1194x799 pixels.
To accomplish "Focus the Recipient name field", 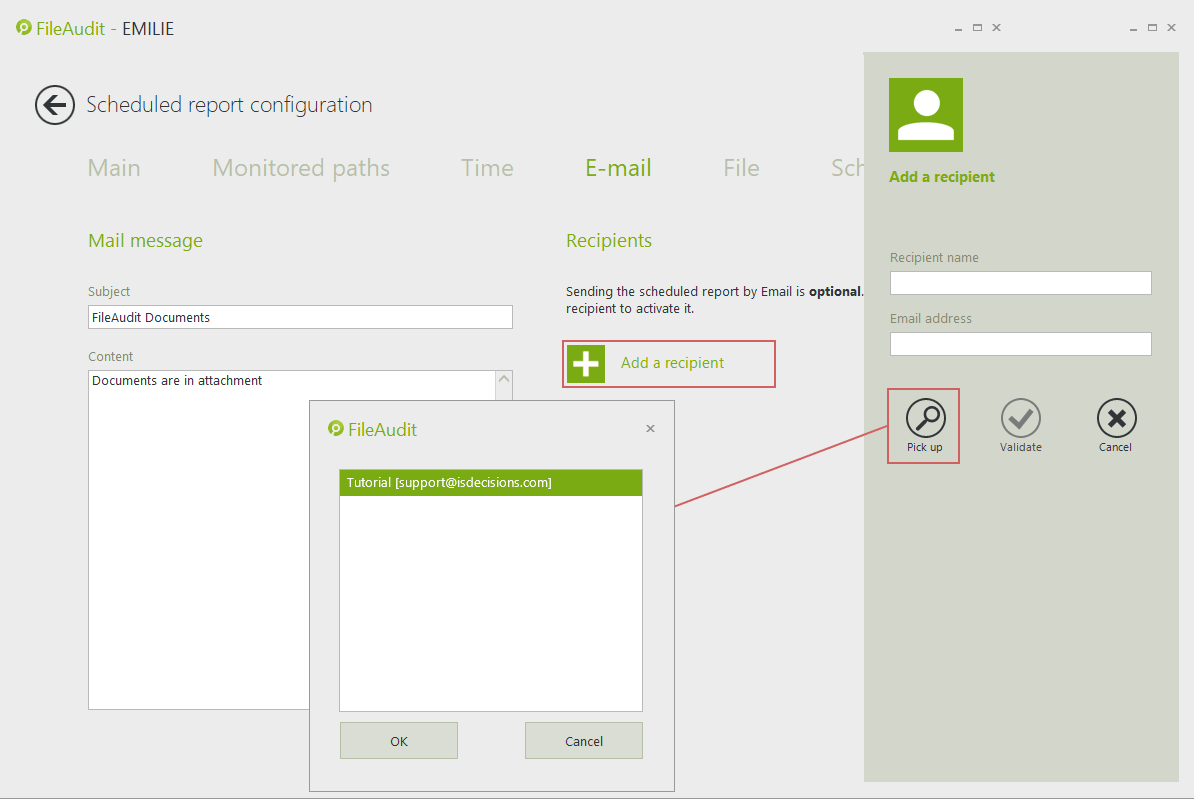I will click(x=1020, y=283).
